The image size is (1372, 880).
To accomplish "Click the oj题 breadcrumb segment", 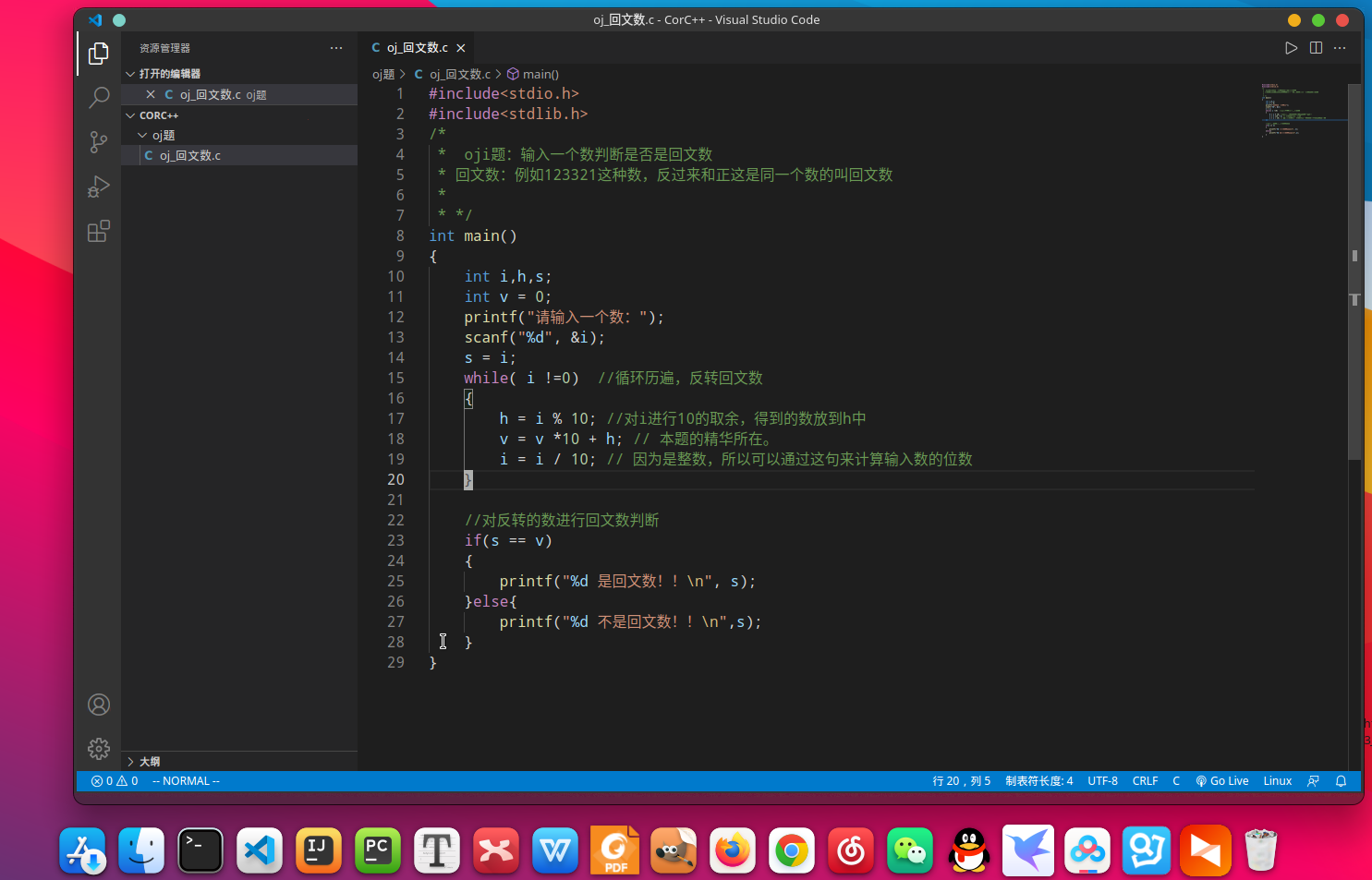I will (x=383, y=74).
